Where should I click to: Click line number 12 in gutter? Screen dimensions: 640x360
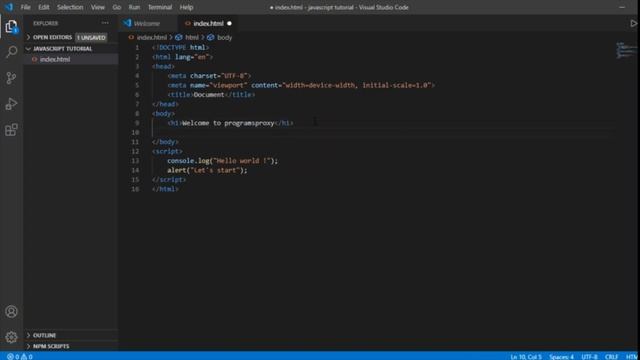(135, 151)
